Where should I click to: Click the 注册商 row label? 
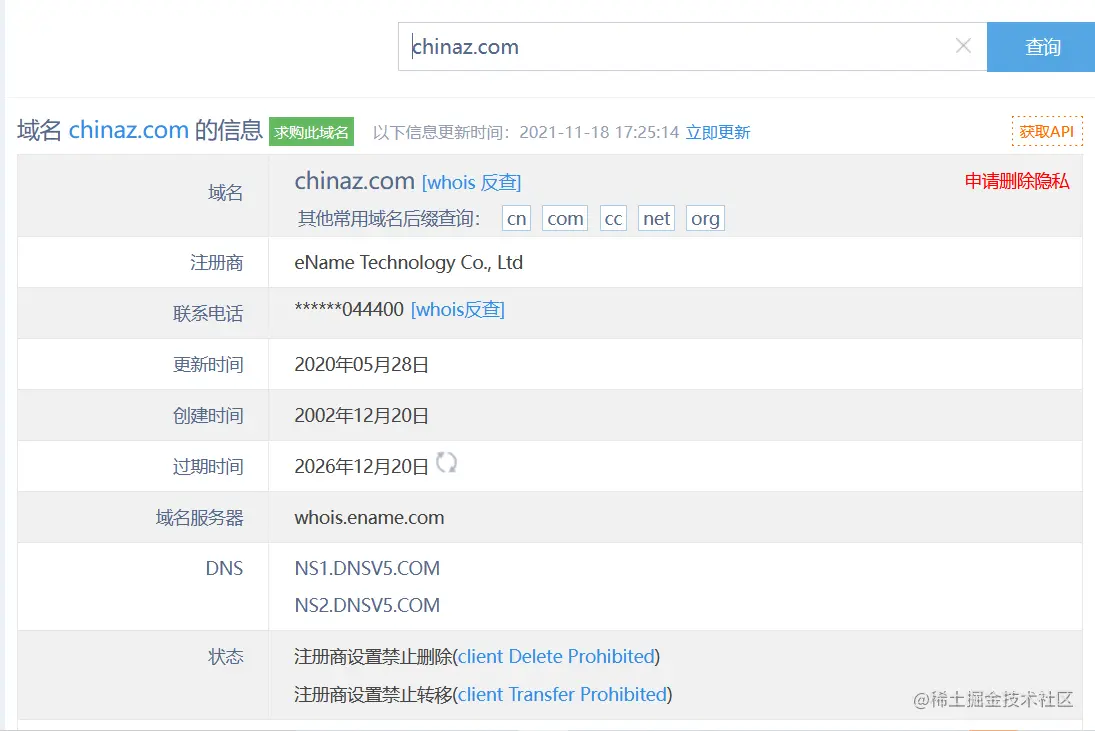click(216, 263)
